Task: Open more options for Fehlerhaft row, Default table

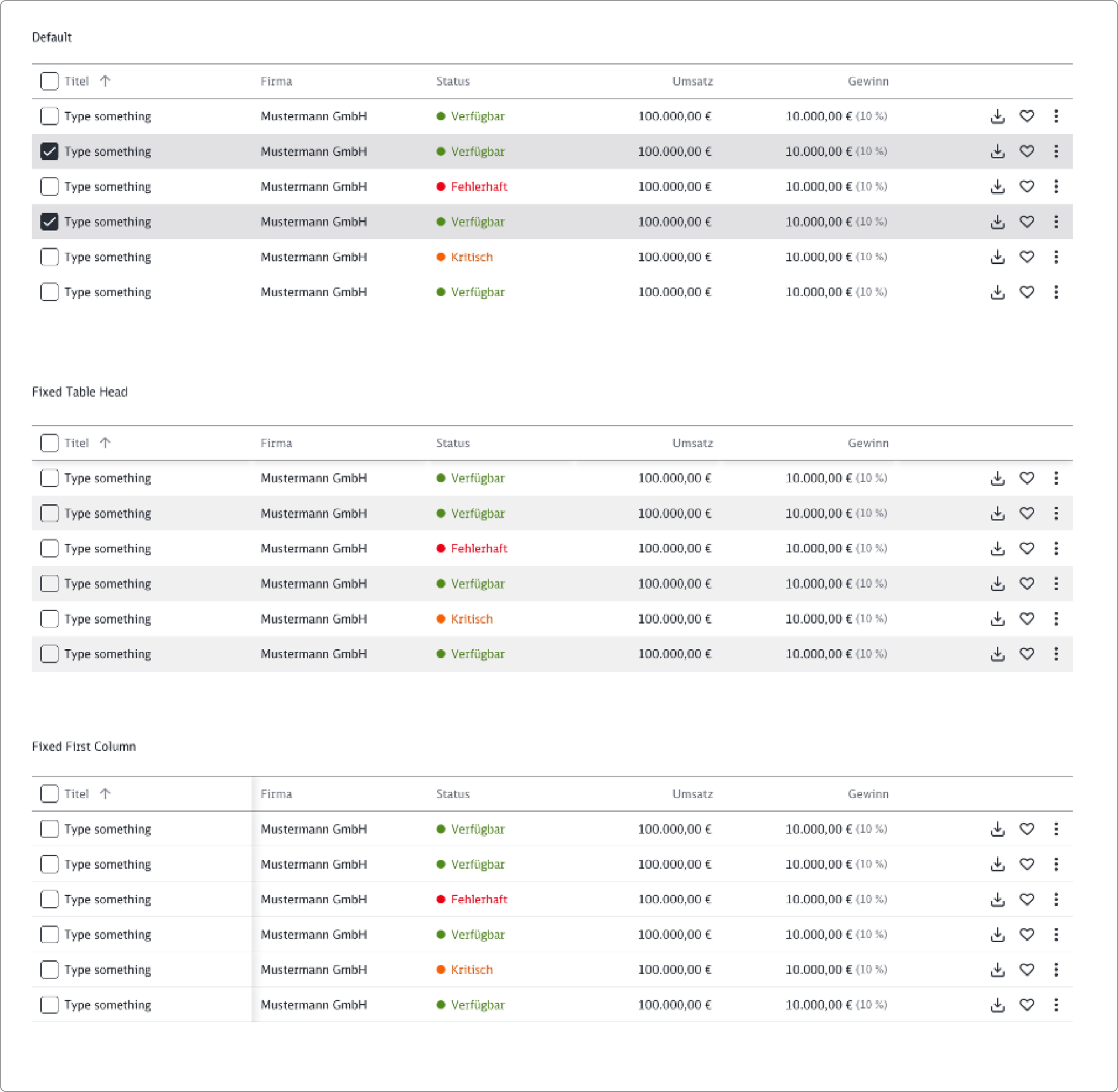Action: tap(1056, 186)
